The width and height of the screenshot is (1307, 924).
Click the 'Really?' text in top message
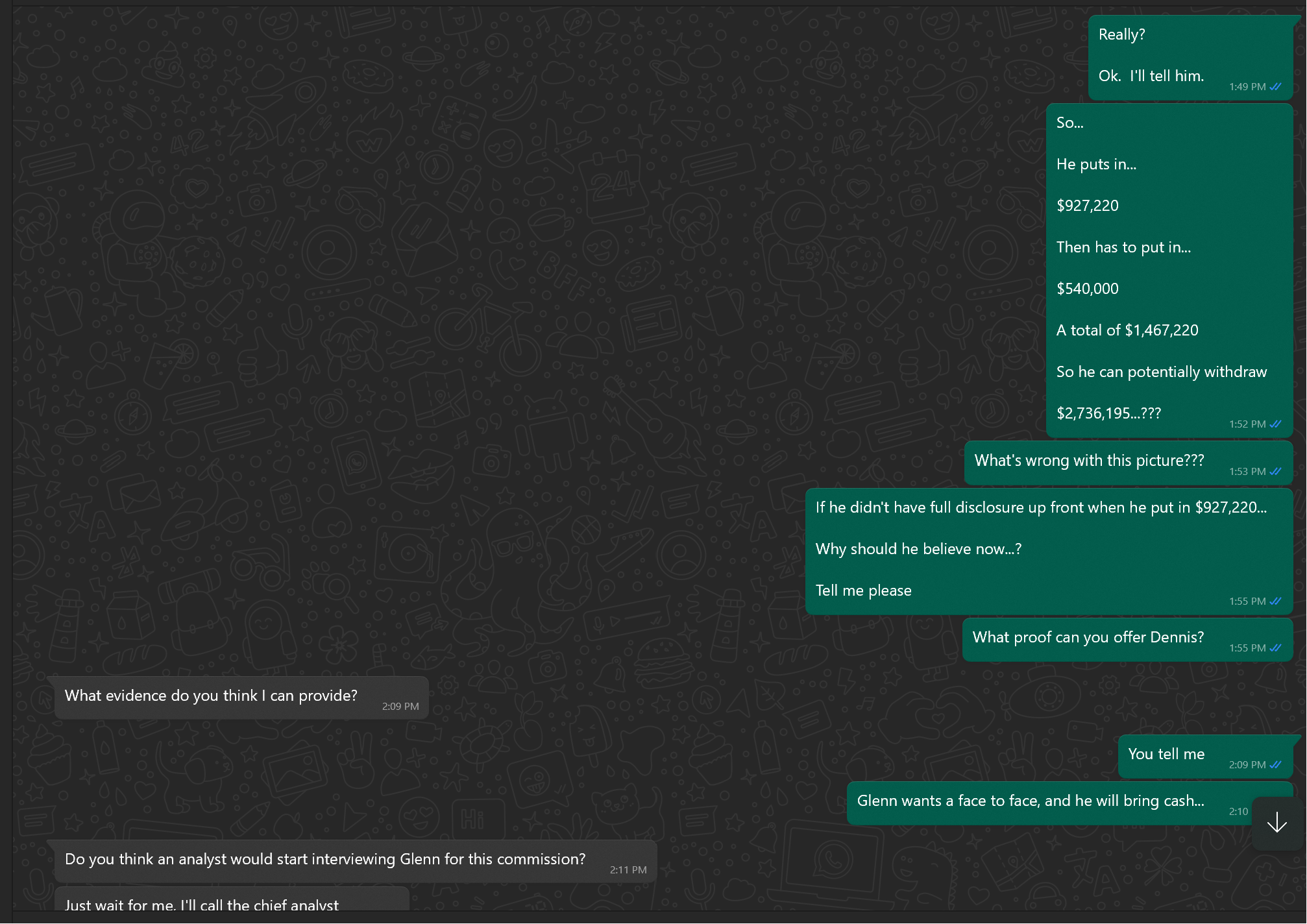click(1121, 34)
